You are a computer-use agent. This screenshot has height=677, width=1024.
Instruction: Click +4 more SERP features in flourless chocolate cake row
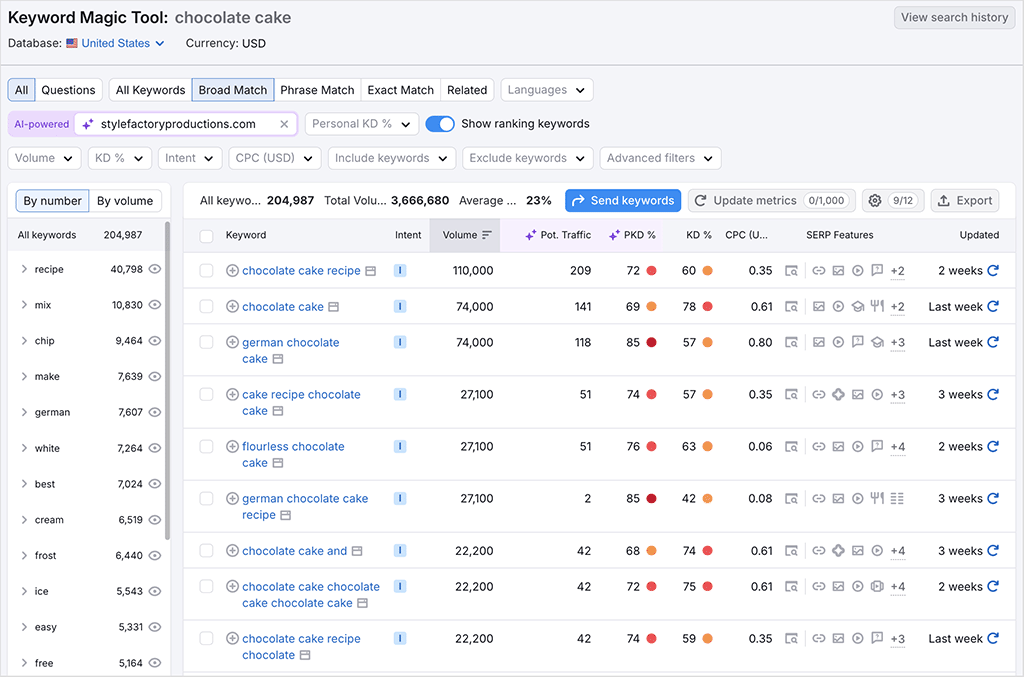[x=897, y=447]
